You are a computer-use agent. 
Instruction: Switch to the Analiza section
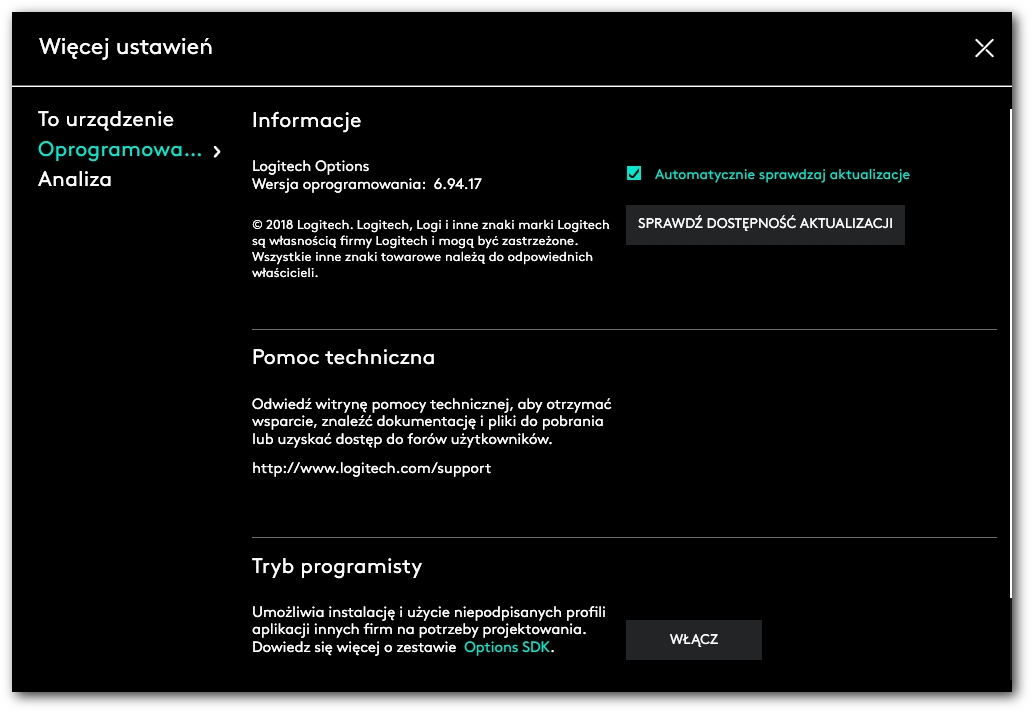(x=75, y=180)
